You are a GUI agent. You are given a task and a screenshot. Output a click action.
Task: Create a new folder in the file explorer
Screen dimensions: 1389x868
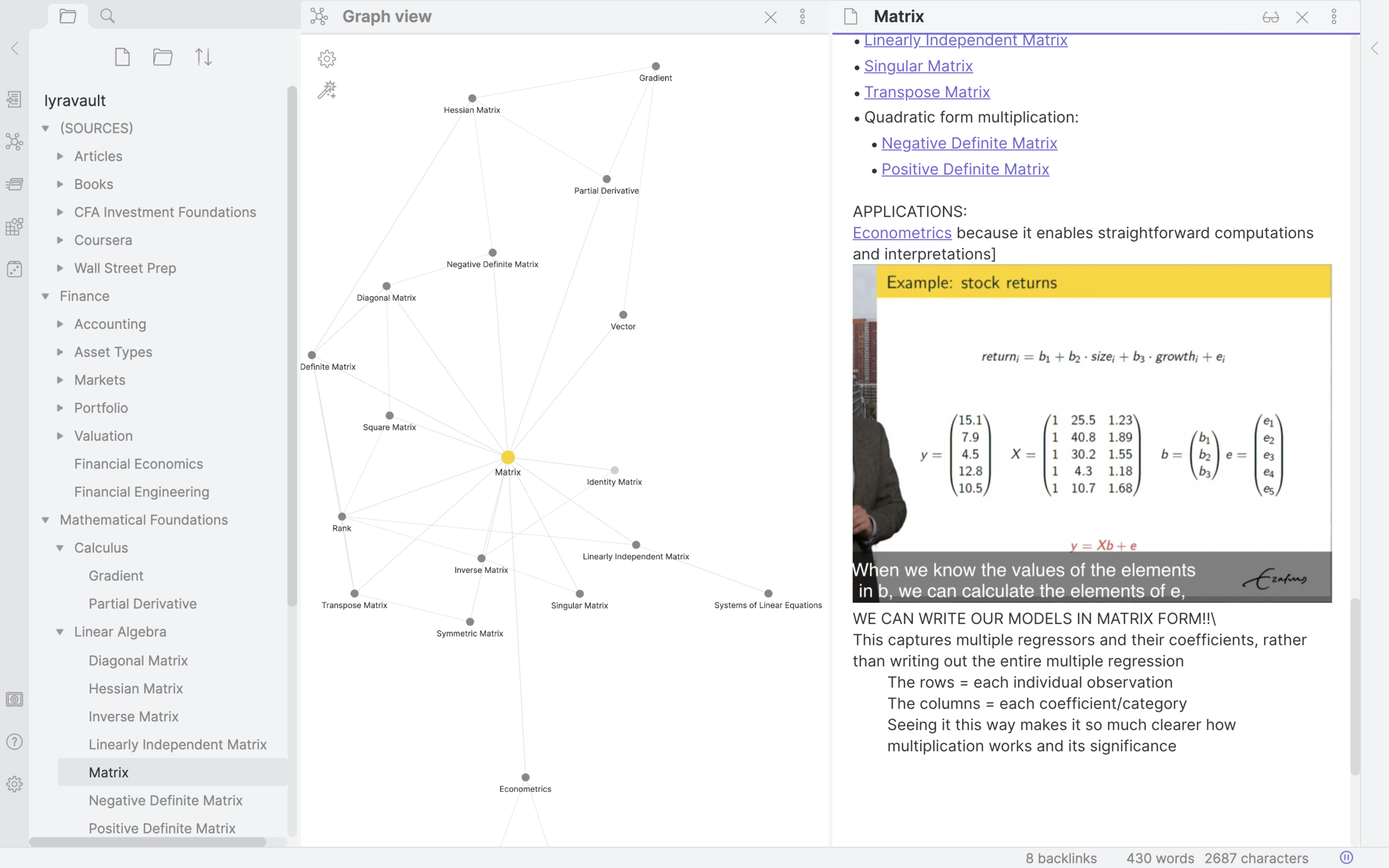tap(163, 57)
